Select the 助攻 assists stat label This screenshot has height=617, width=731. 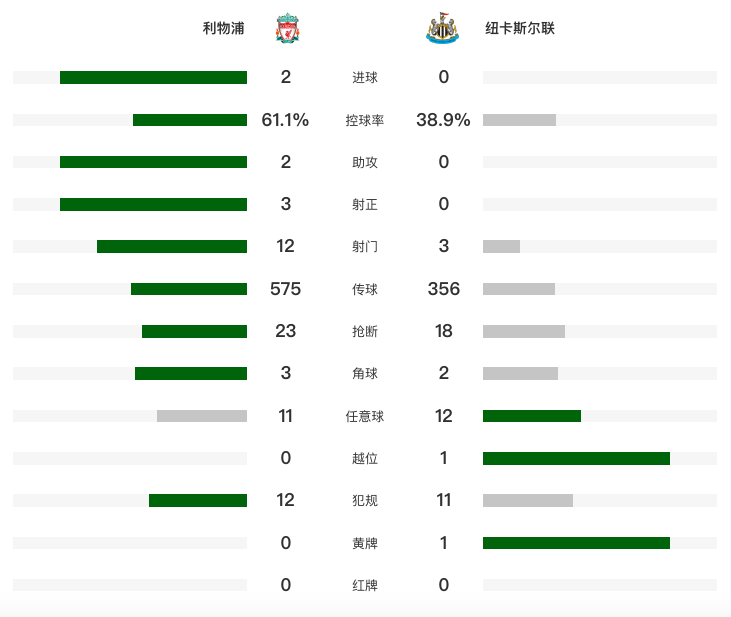click(365, 162)
